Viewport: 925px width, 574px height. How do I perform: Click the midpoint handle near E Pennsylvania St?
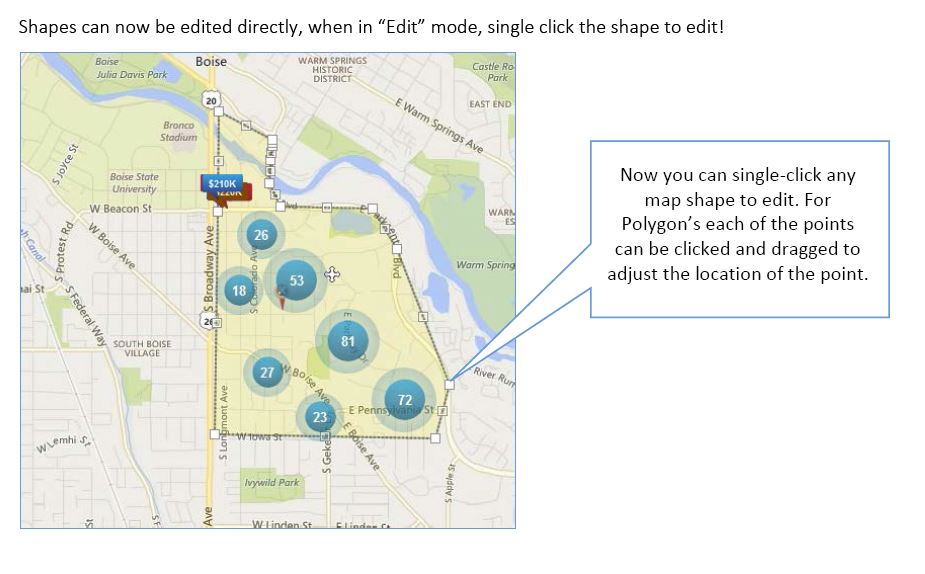pos(442,411)
